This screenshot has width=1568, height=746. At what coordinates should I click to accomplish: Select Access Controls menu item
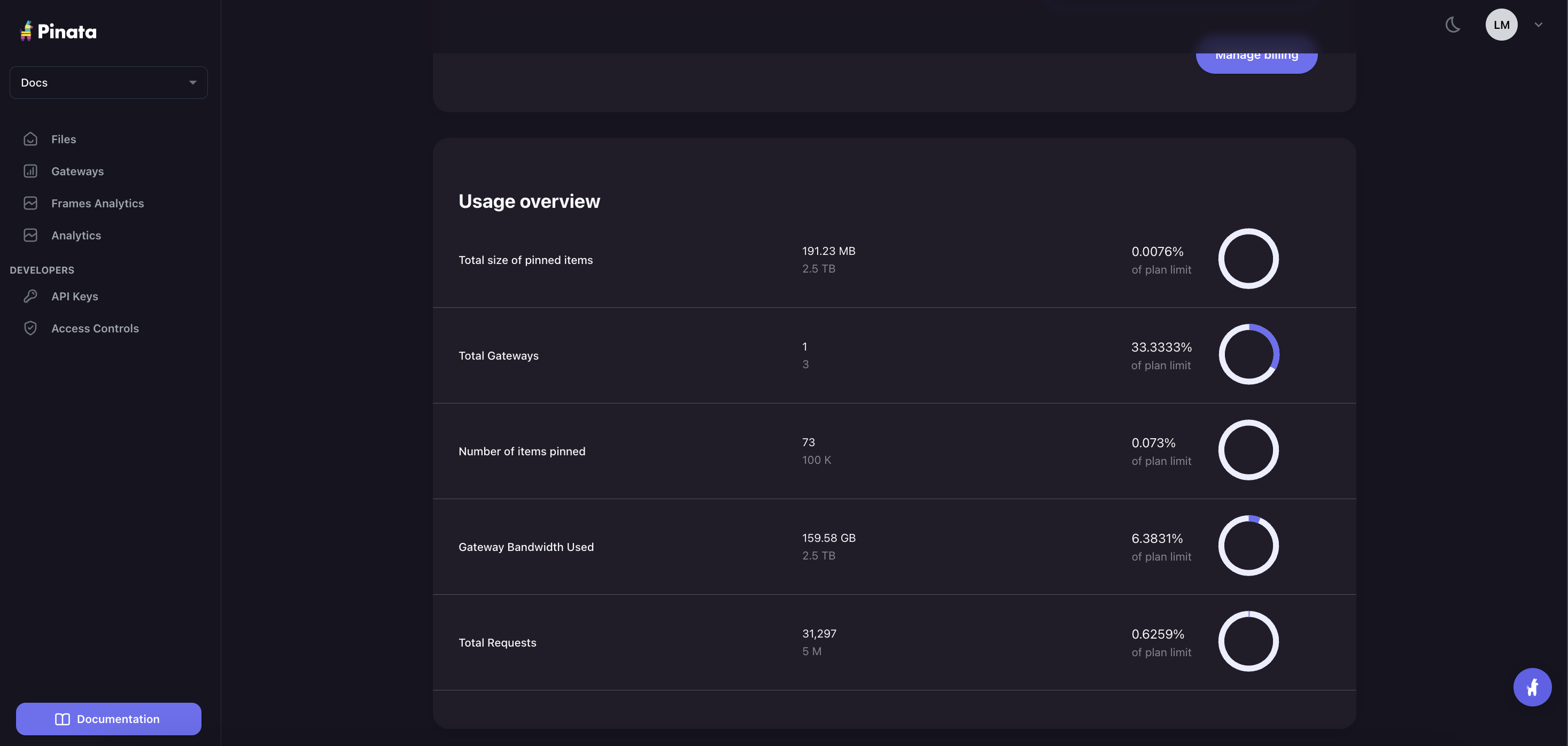coord(95,329)
